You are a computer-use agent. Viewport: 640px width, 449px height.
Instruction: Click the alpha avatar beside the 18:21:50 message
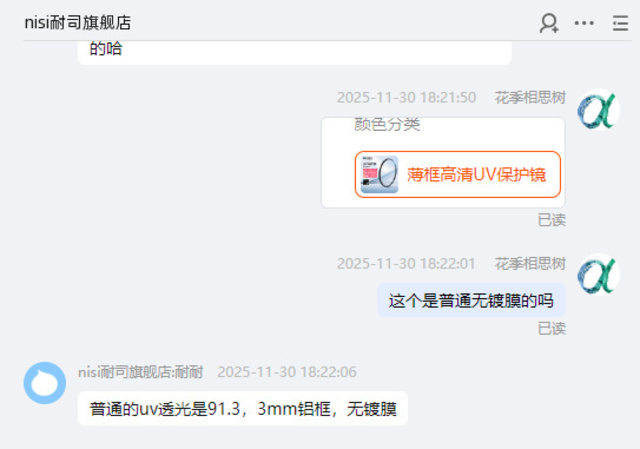(598, 110)
